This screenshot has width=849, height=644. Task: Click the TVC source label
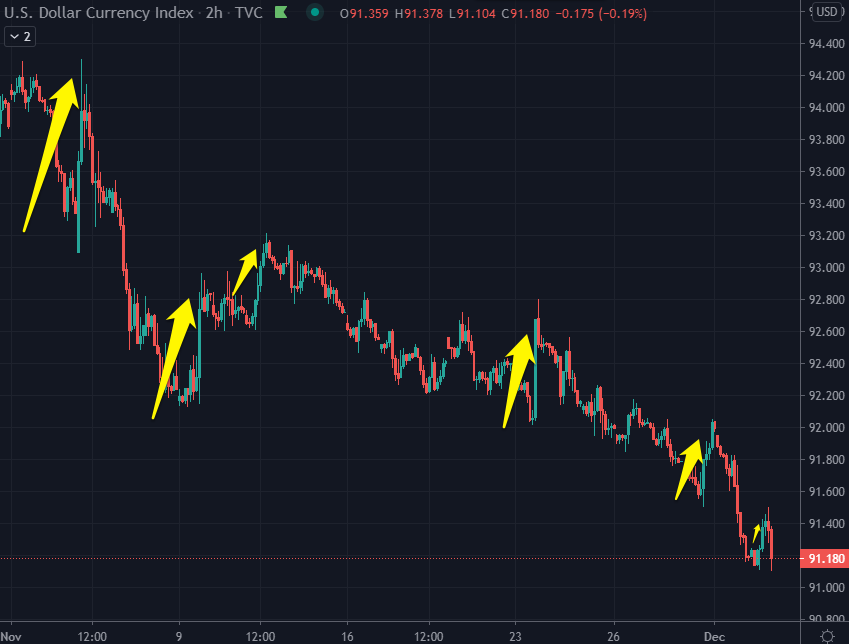pos(249,12)
